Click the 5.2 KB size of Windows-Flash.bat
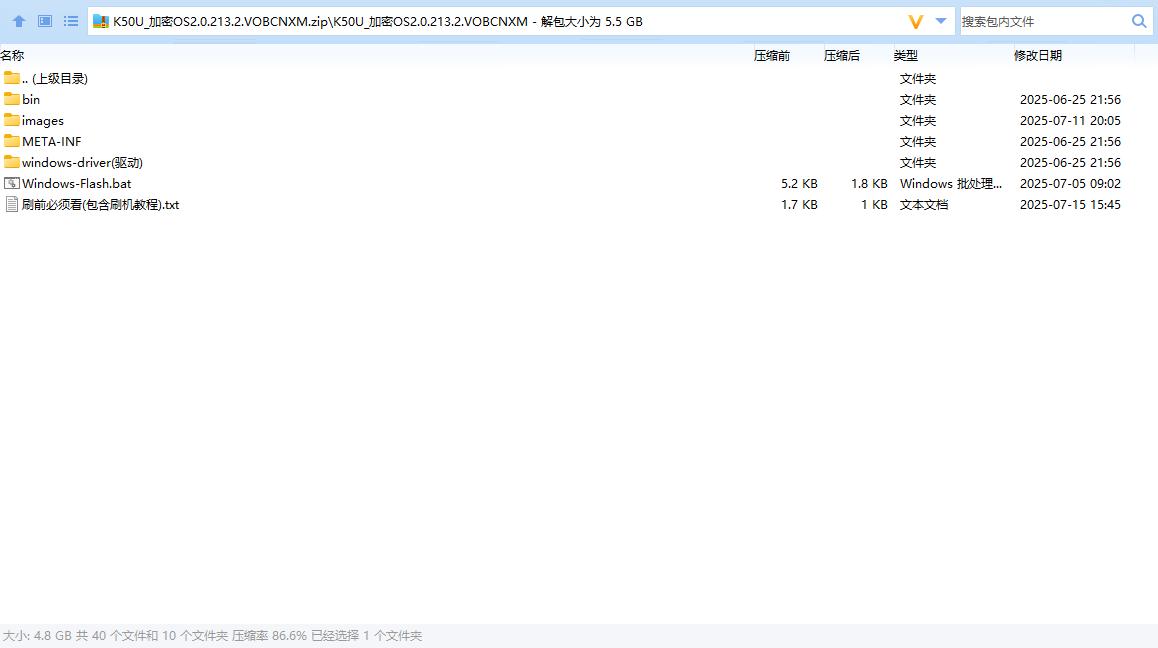The width and height of the screenshot is (1158, 648). 799,183
